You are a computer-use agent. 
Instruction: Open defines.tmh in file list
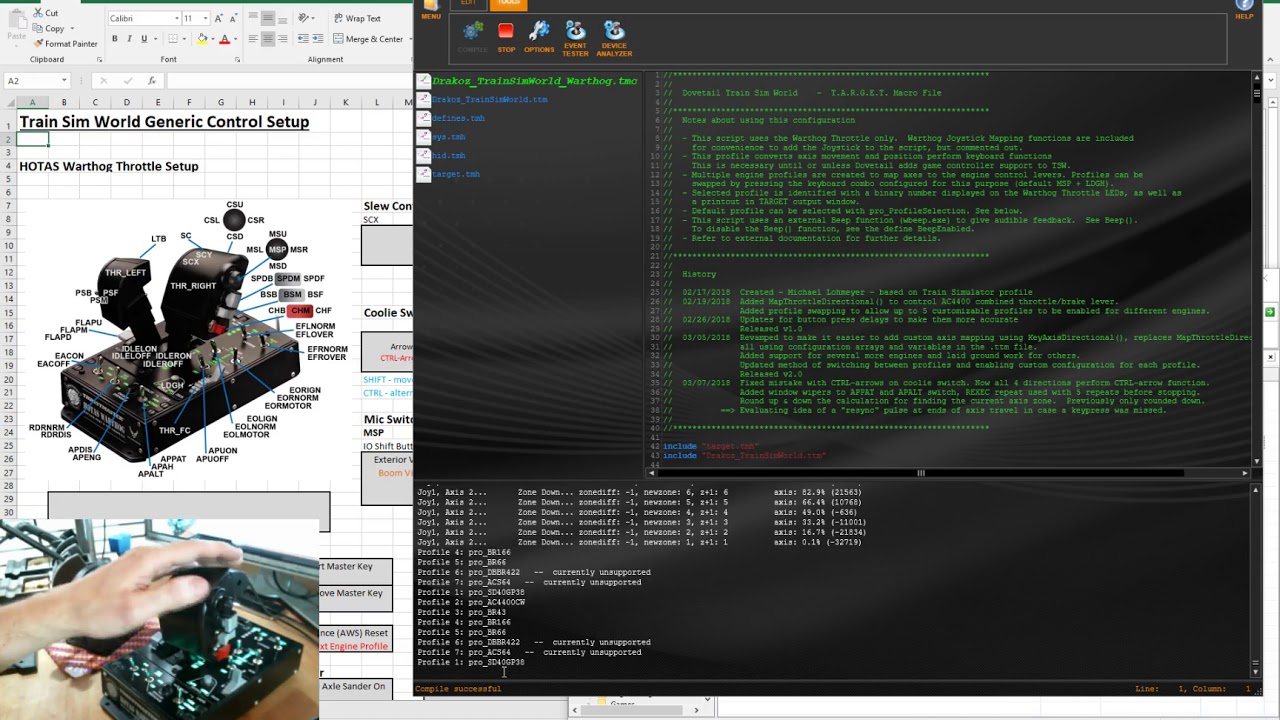458,118
